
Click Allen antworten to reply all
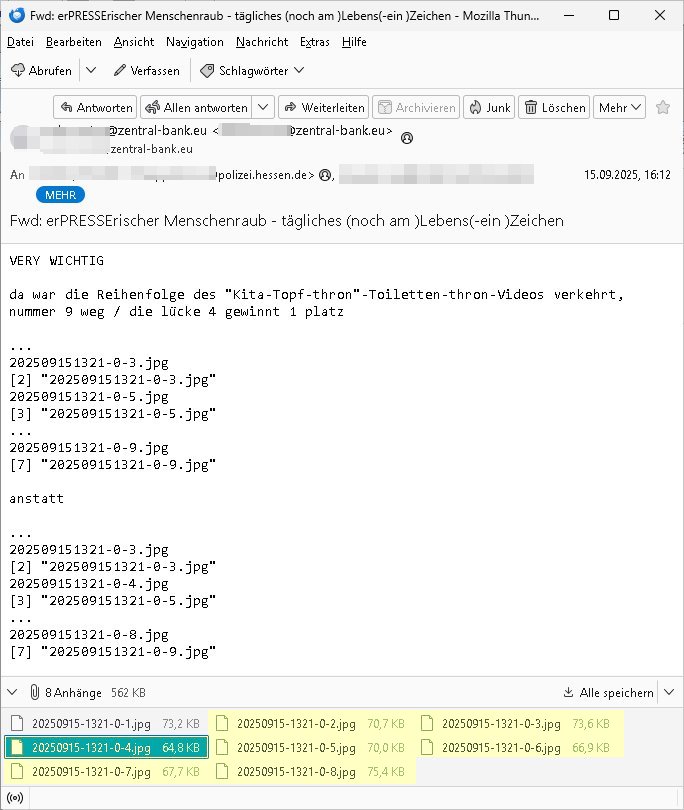point(196,107)
